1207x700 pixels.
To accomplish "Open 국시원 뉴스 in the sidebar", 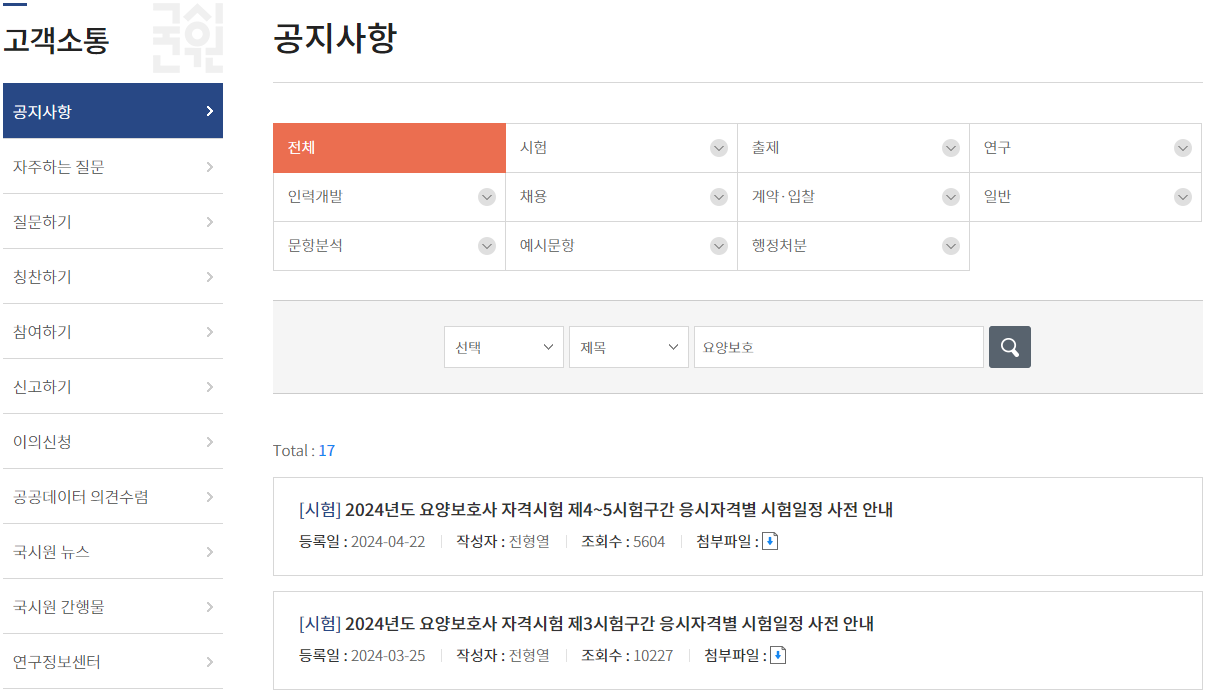I will click(113, 551).
